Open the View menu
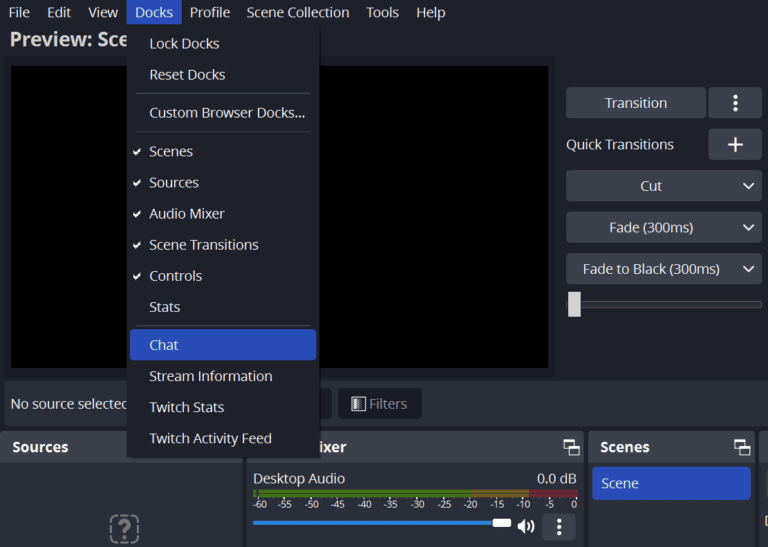 tap(103, 12)
